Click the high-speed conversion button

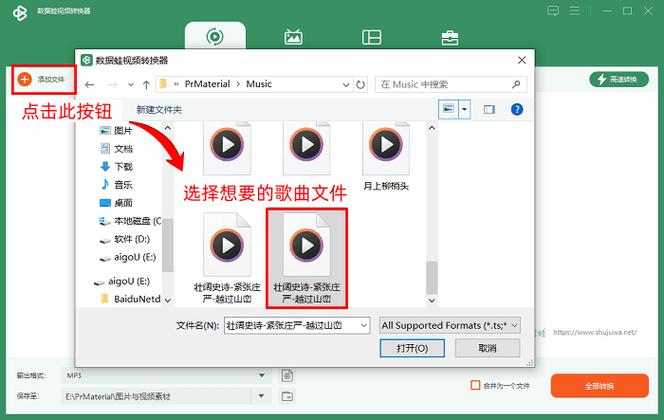(619, 79)
